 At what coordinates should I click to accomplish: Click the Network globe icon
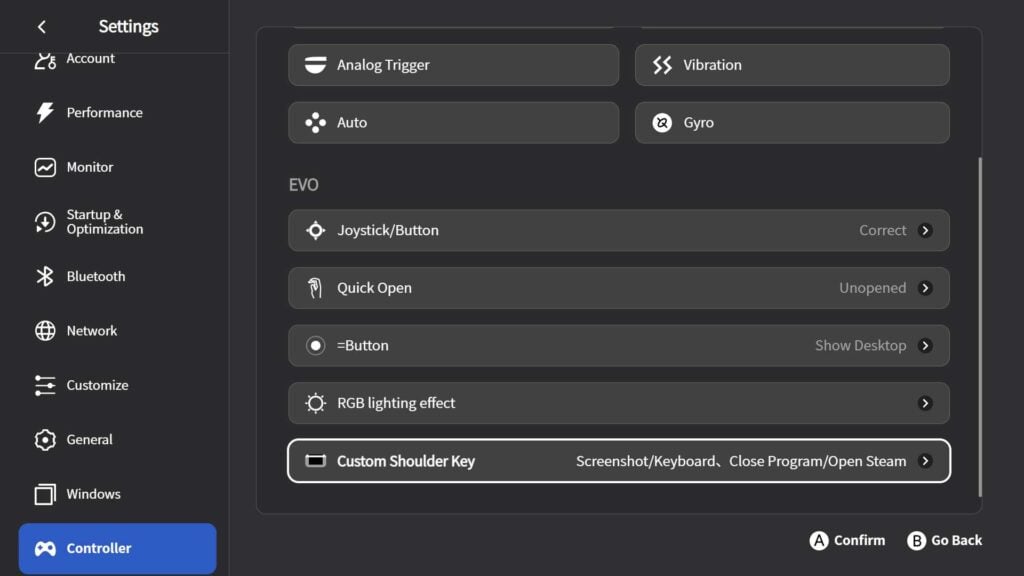coord(44,330)
